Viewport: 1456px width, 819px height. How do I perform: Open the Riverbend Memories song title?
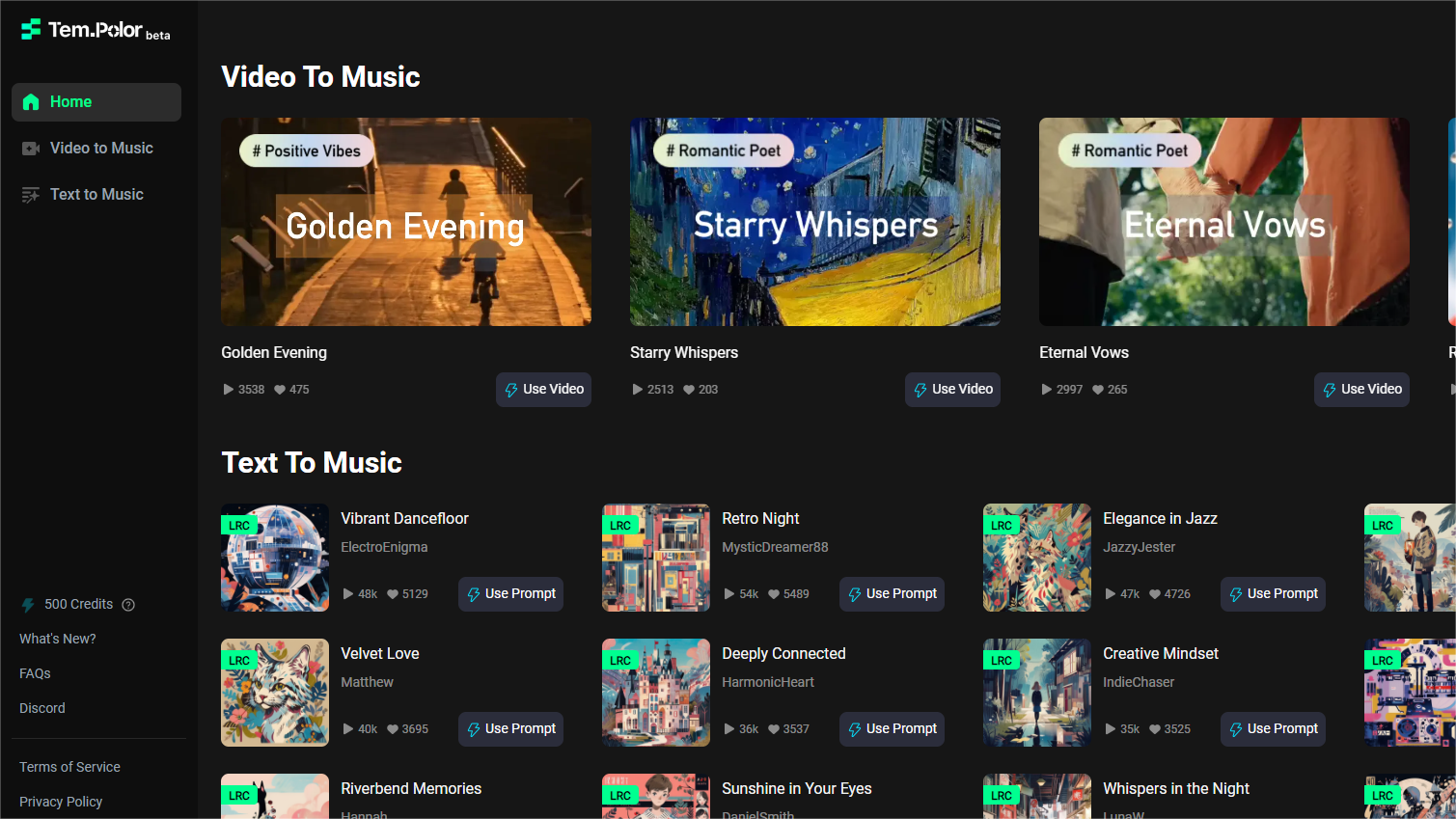411,788
